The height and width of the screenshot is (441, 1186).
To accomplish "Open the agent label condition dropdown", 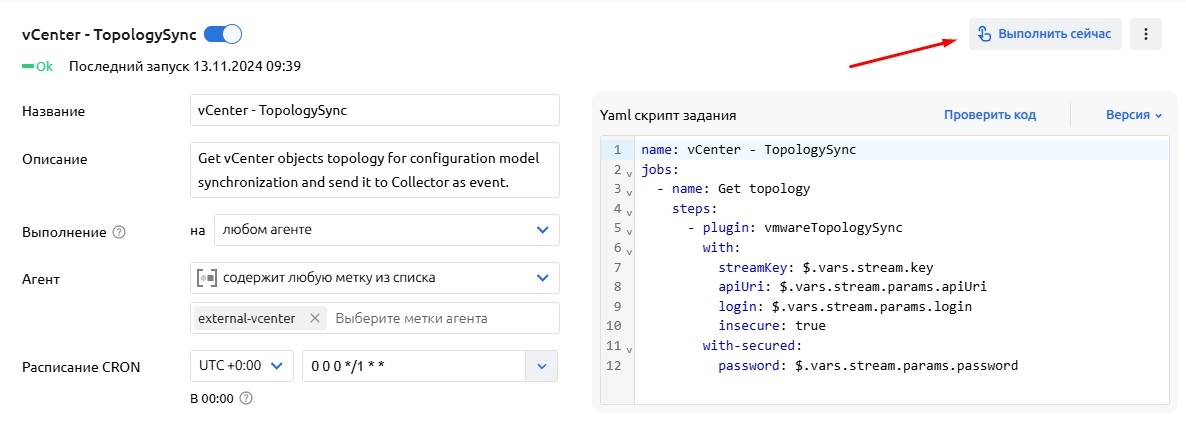I will [541, 277].
